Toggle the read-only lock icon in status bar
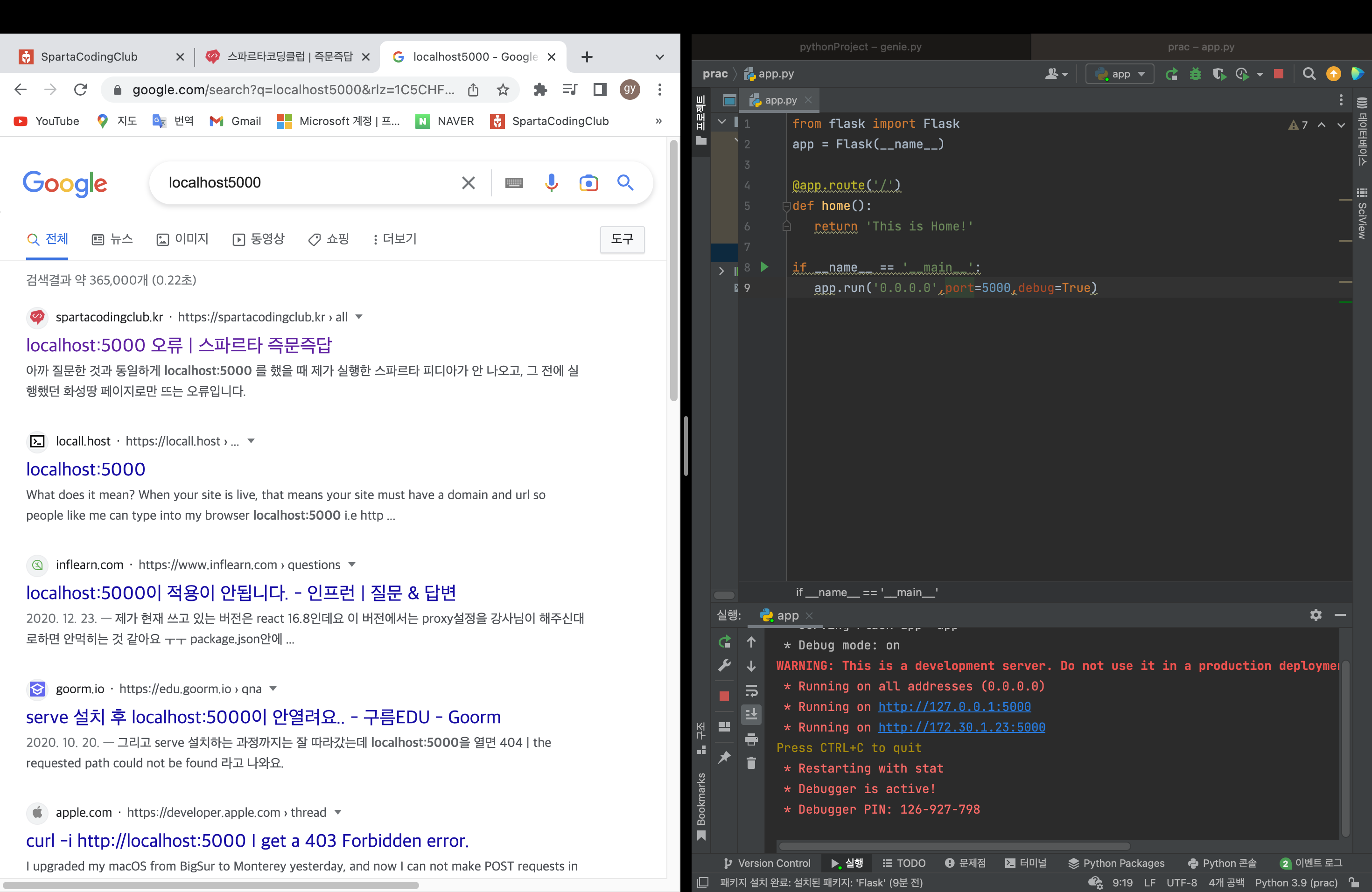Image resolution: width=1372 pixels, height=892 pixels. tap(1353, 882)
